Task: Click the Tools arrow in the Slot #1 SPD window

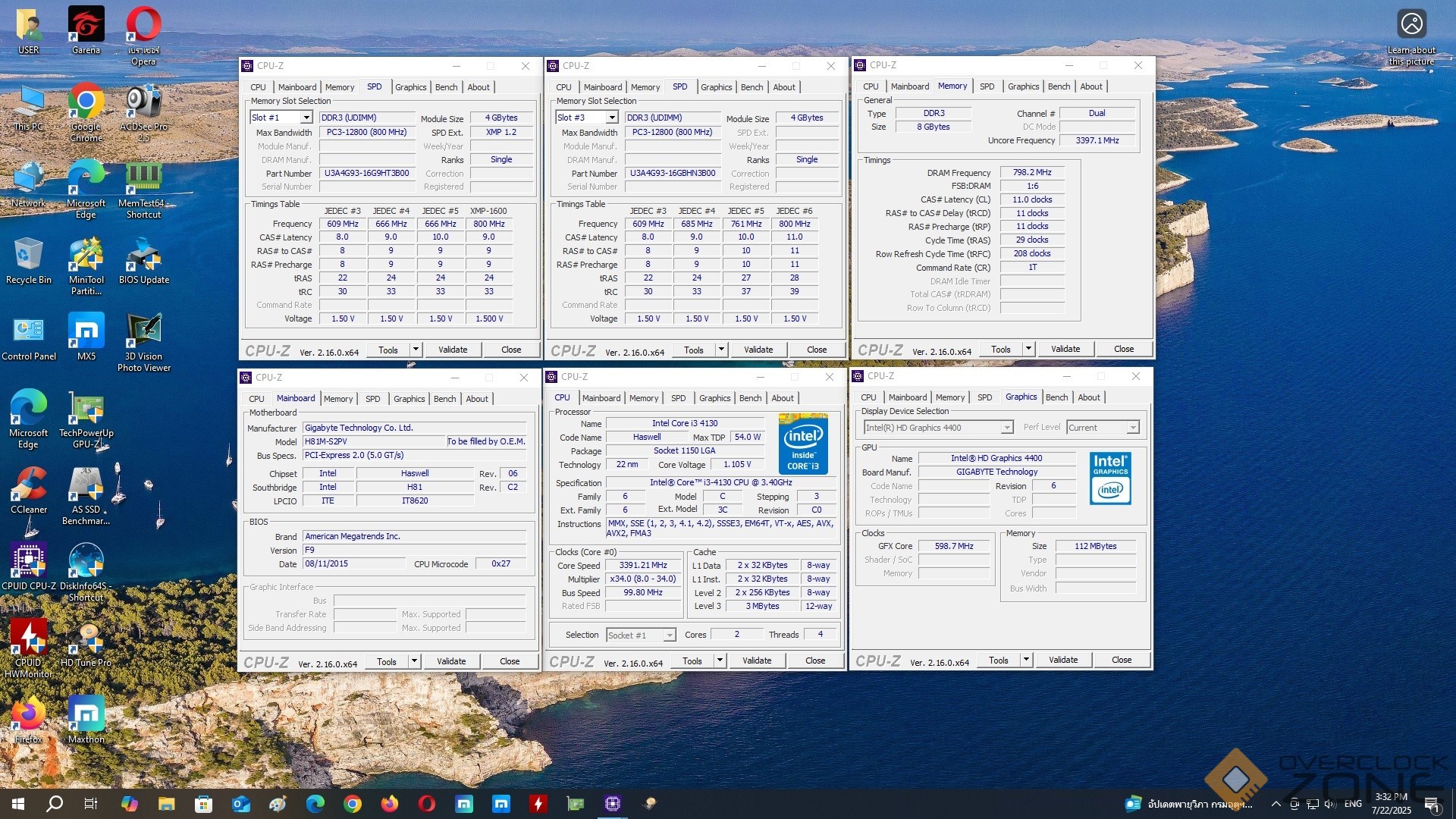Action: click(416, 350)
